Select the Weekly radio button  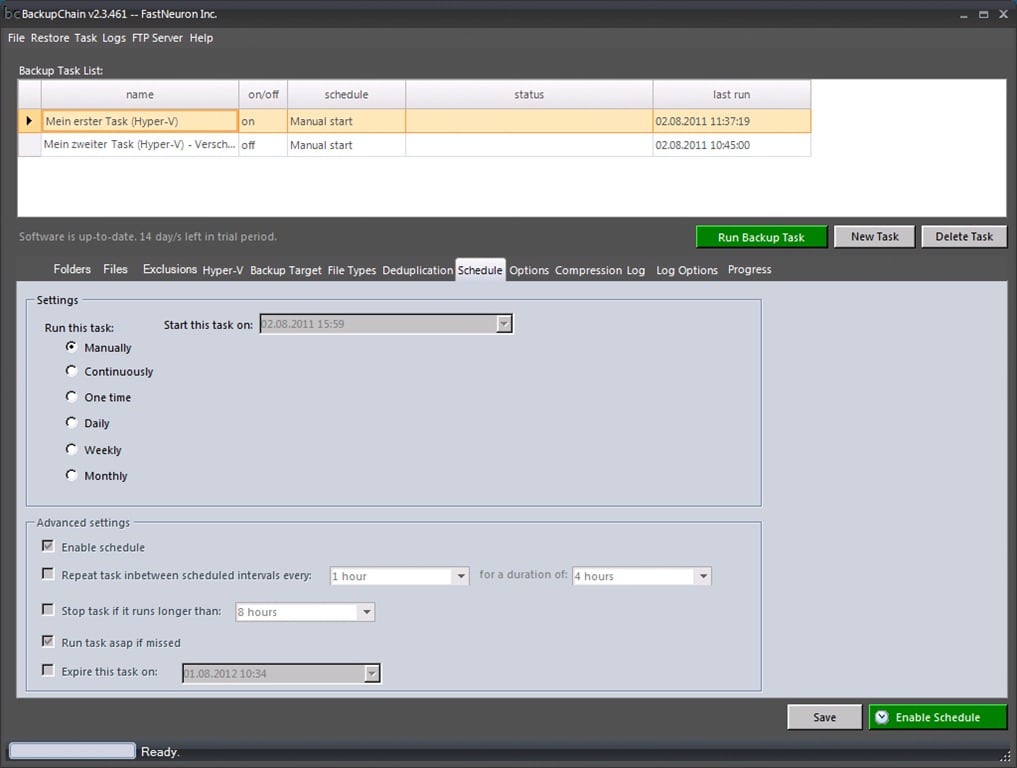(71, 449)
